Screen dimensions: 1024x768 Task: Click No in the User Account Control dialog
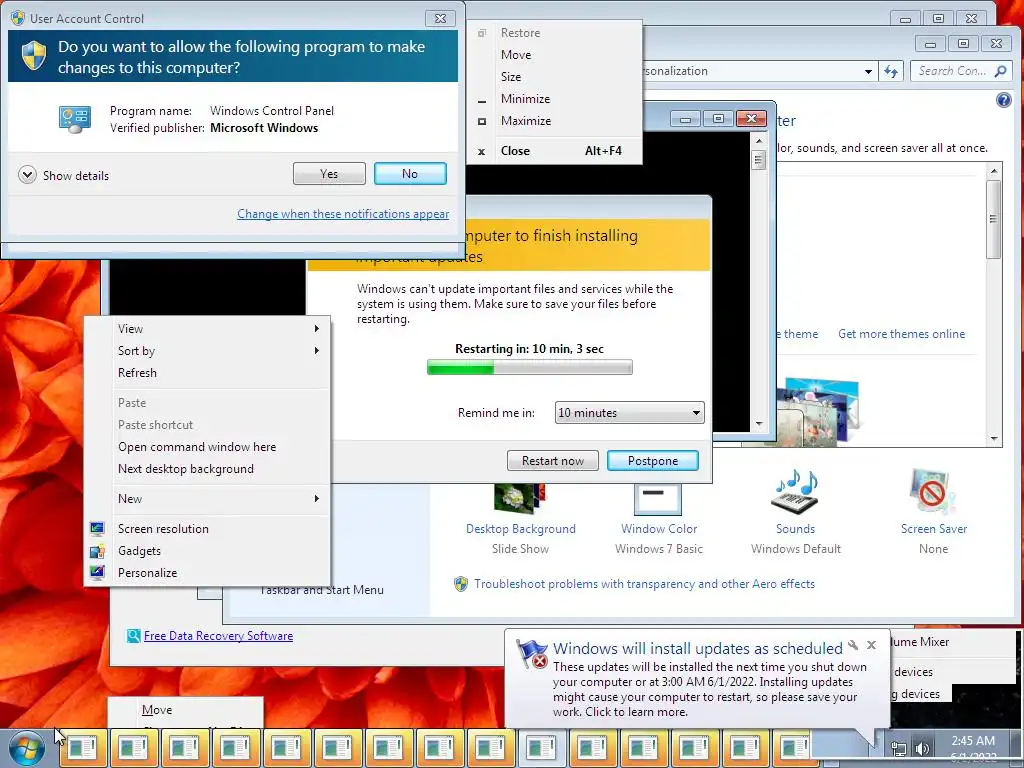click(410, 174)
